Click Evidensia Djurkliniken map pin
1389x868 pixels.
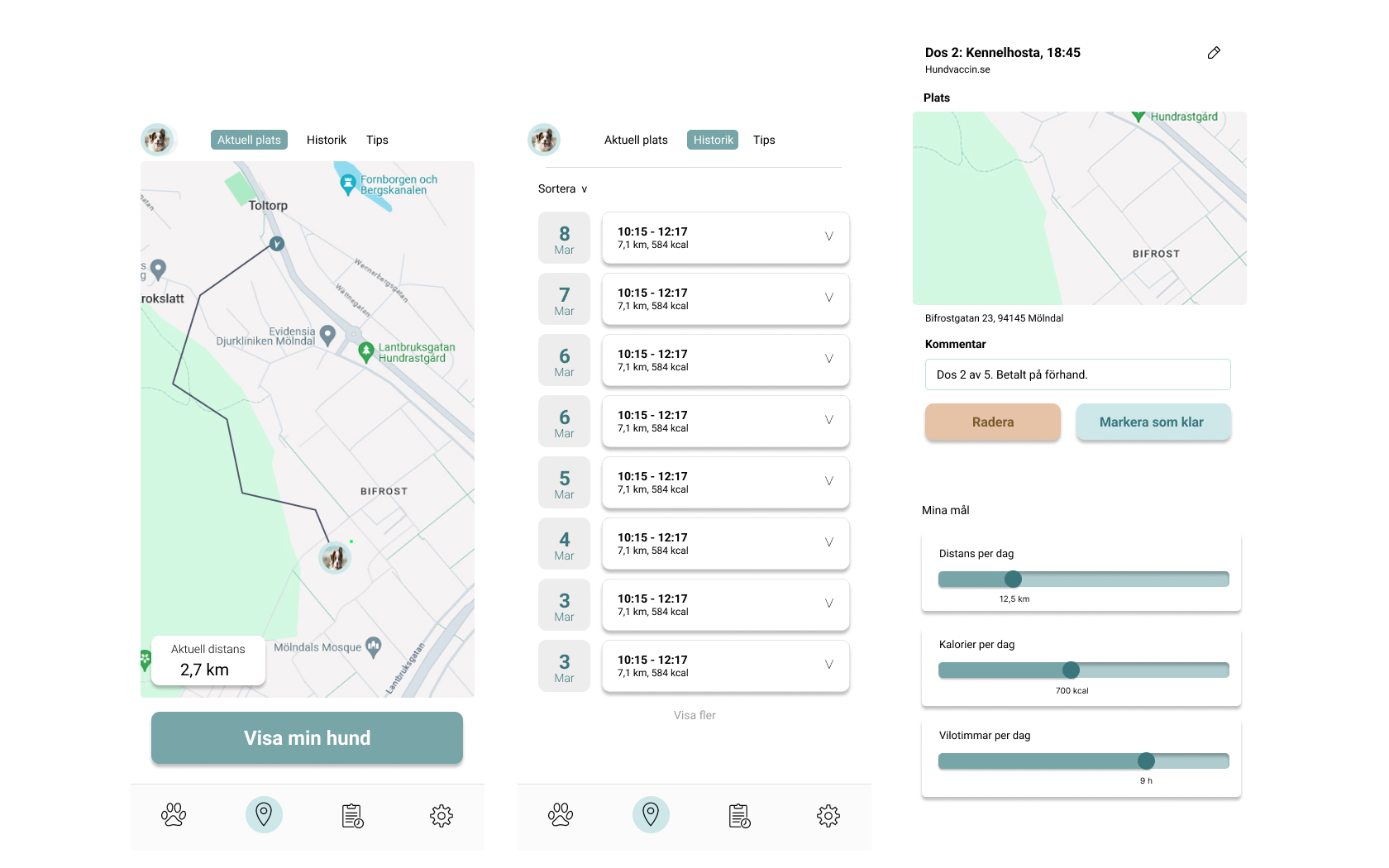[x=327, y=335]
